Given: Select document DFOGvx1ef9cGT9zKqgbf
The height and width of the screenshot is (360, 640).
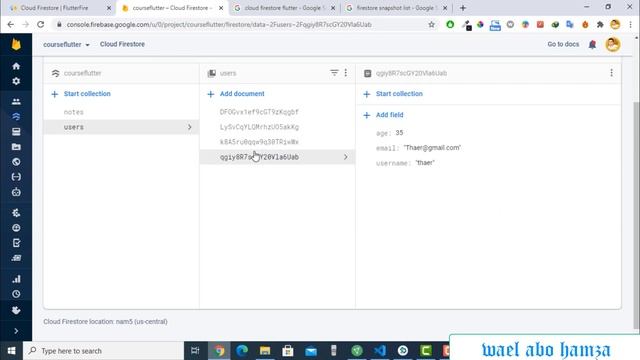Looking at the screenshot, I should [x=259, y=112].
